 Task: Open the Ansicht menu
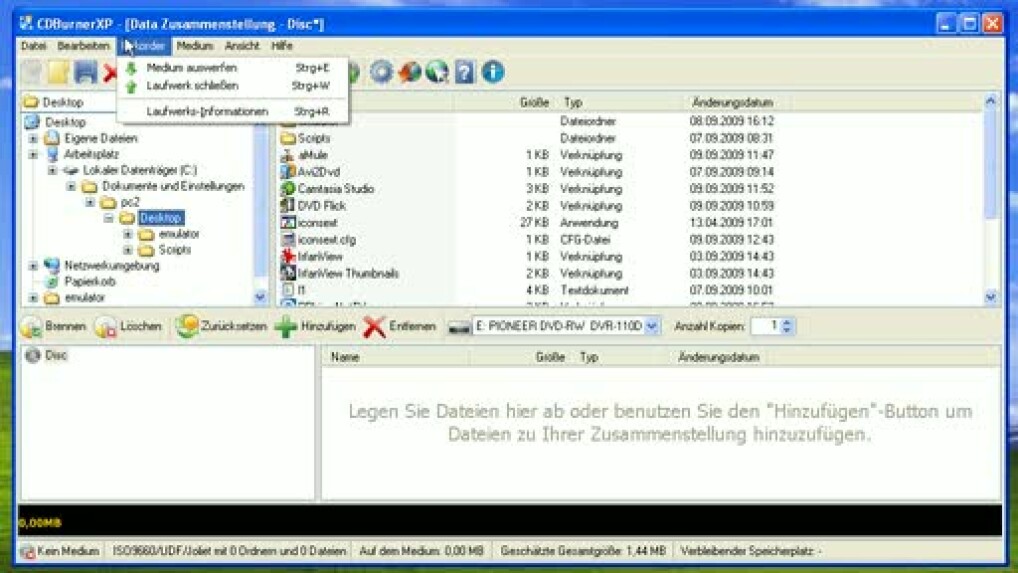point(242,46)
